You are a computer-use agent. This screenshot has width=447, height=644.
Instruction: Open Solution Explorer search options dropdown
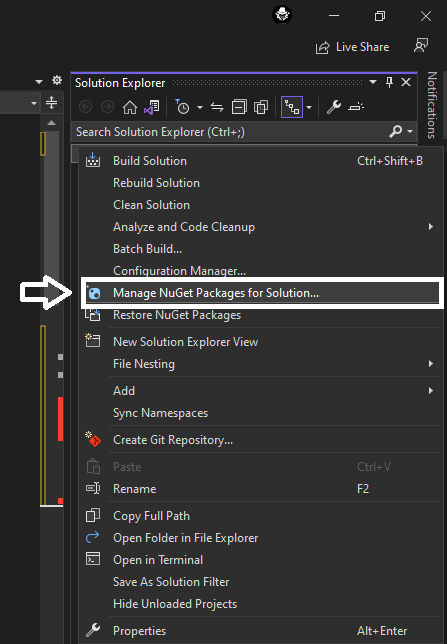[x=410, y=132]
